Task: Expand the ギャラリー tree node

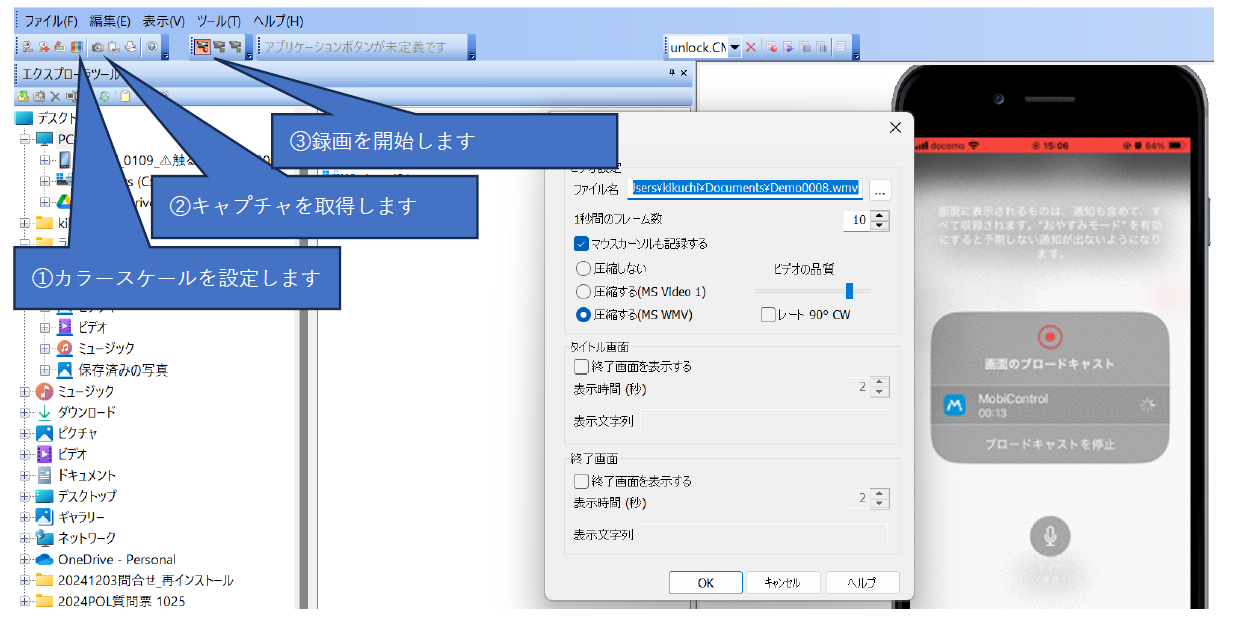Action: coord(25,517)
